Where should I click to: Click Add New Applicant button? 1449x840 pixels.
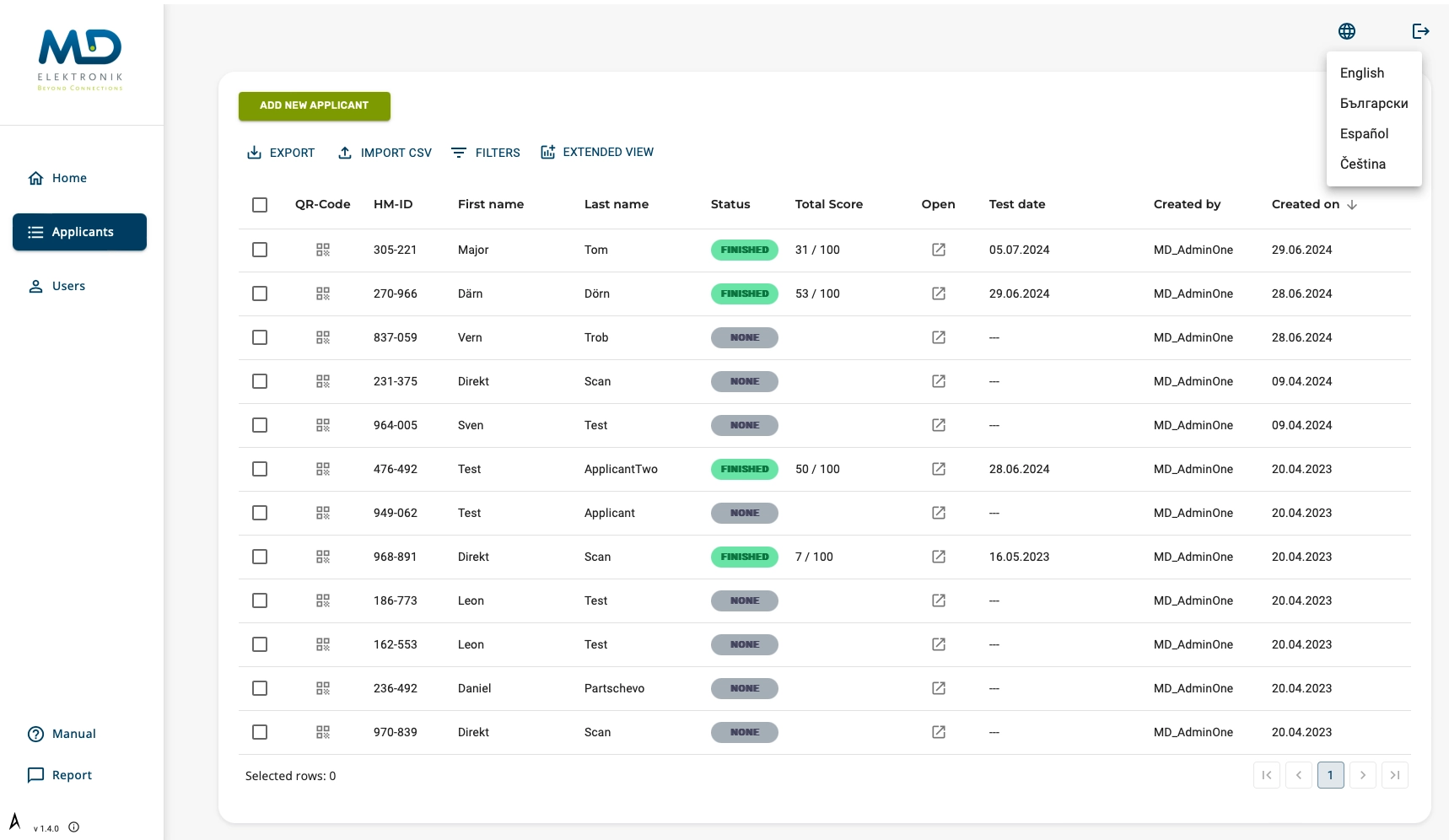pyautogui.click(x=315, y=105)
